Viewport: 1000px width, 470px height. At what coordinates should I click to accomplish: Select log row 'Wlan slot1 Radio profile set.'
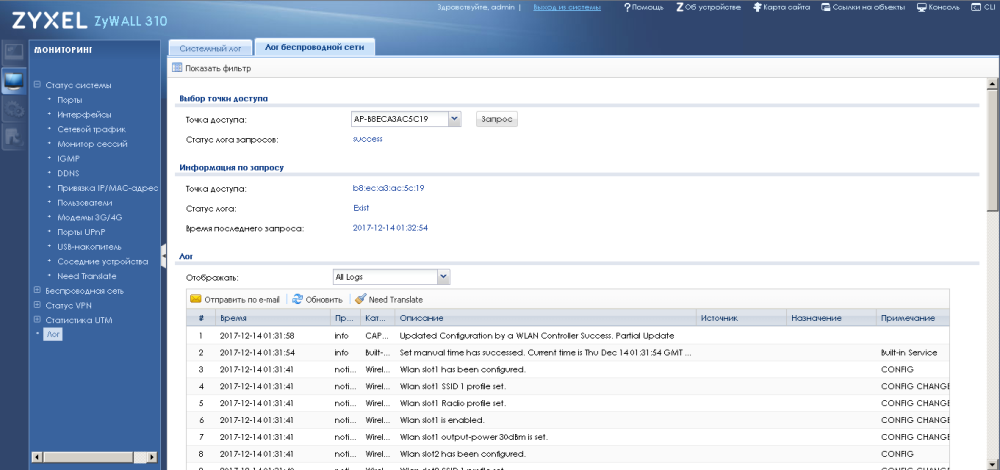(568, 403)
